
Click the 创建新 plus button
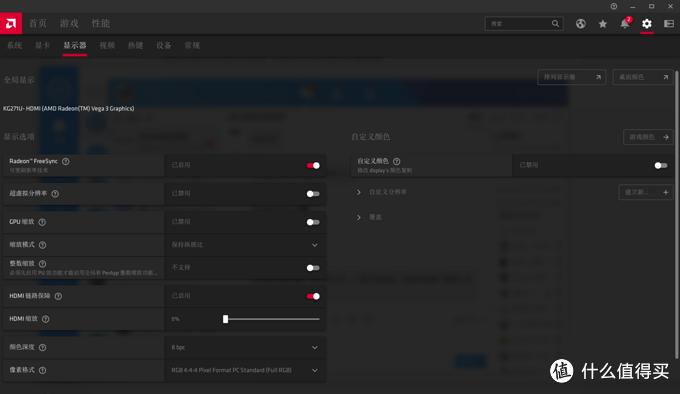point(646,192)
